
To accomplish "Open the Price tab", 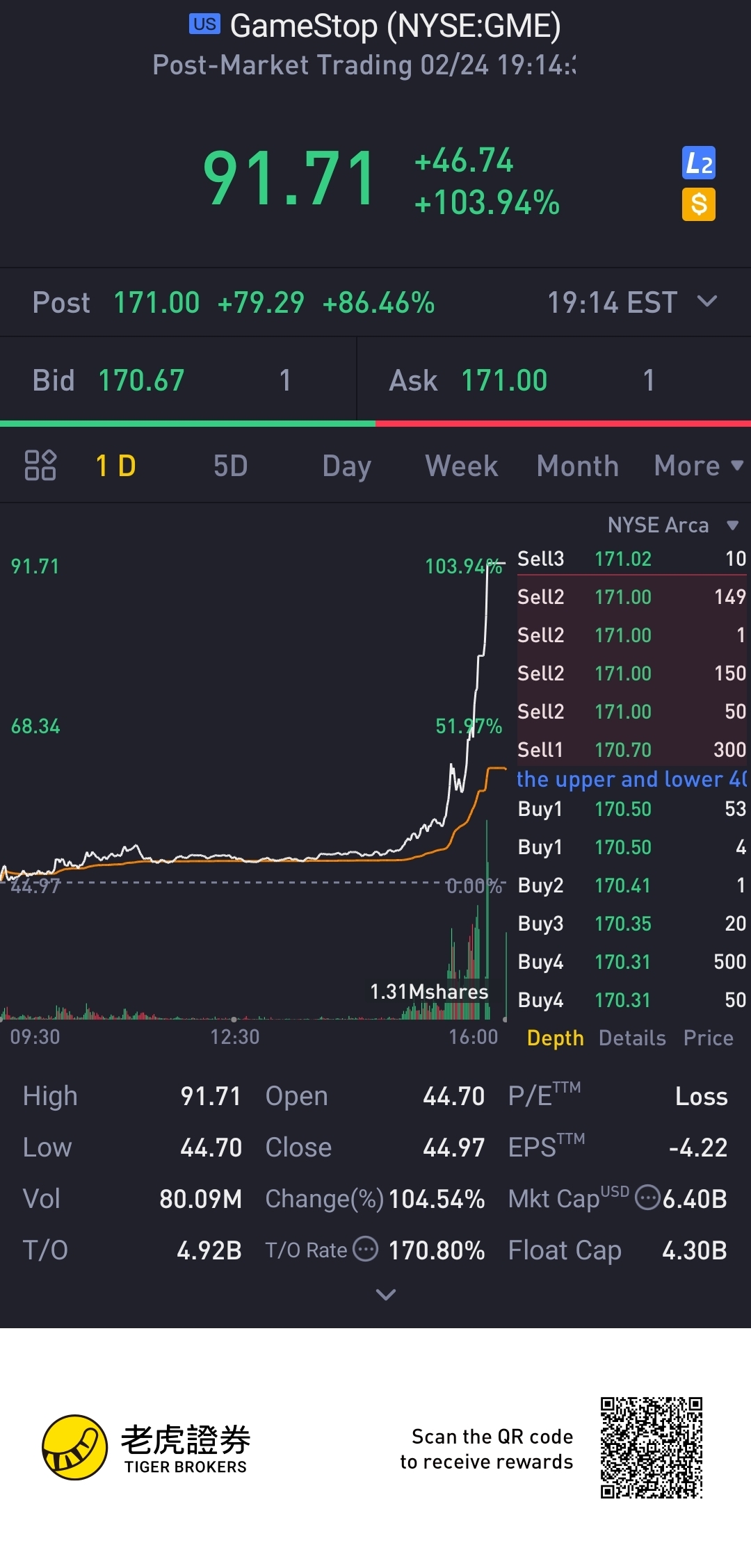I will point(708,1038).
